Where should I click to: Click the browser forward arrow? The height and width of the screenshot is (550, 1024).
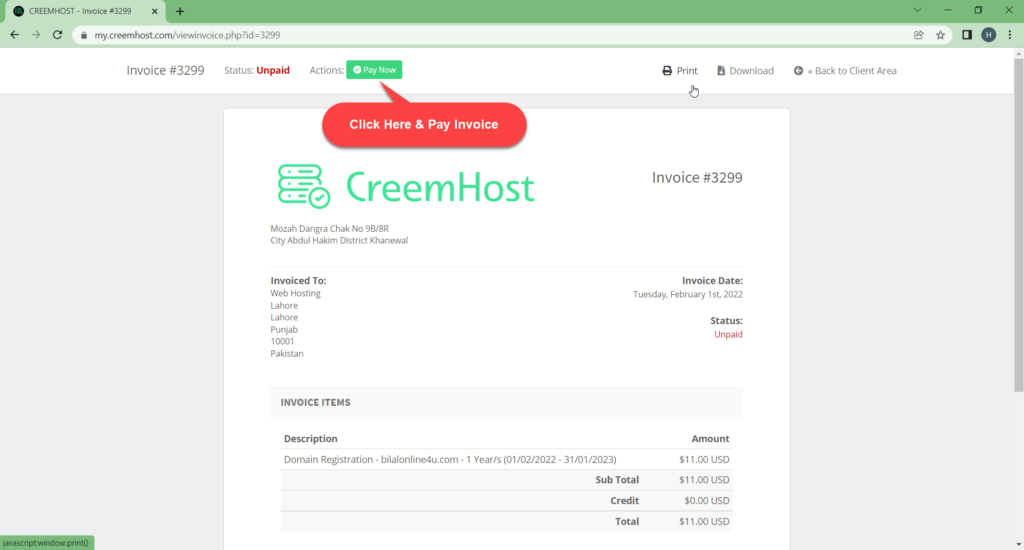pos(36,35)
